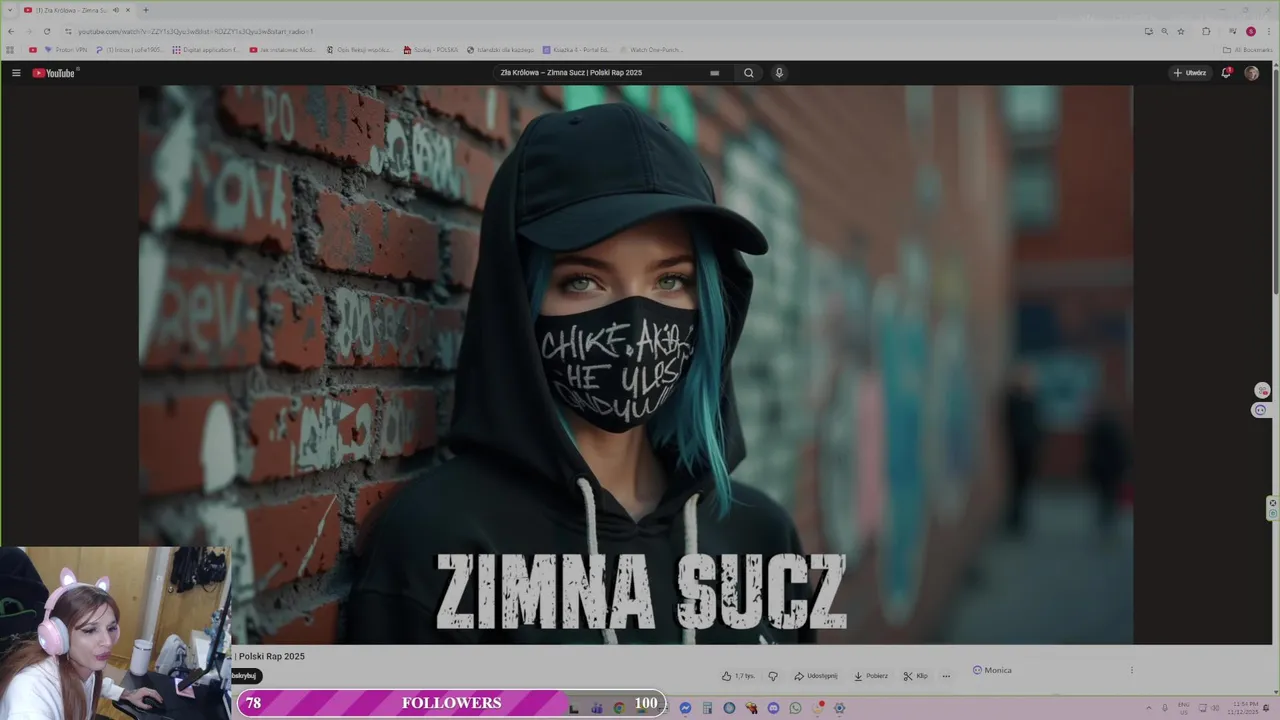The width and height of the screenshot is (1280, 720).
Task: Click the Udostępnij share button
Action: pyautogui.click(x=816, y=676)
